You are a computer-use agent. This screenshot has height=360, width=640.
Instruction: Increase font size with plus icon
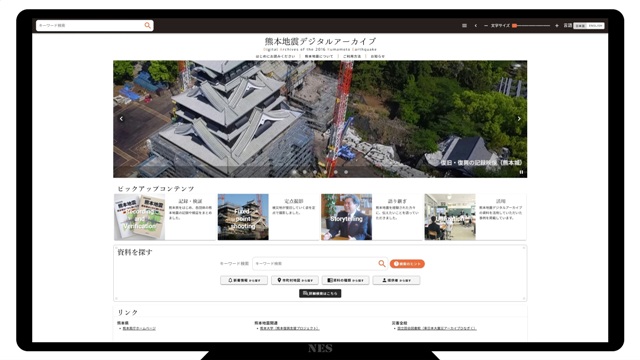pyautogui.click(x=556, y=25)
